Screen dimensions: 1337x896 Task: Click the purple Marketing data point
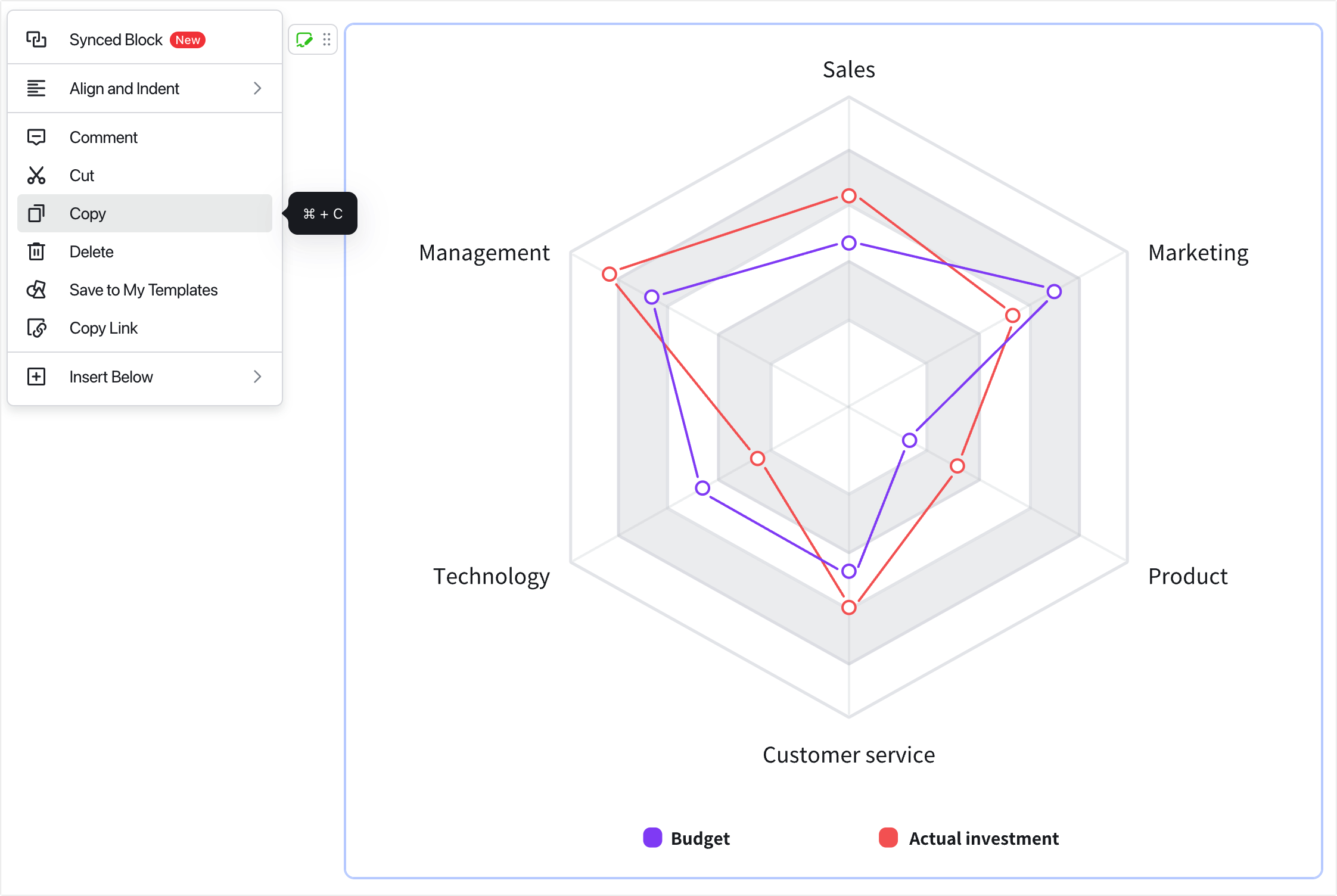1054,291
